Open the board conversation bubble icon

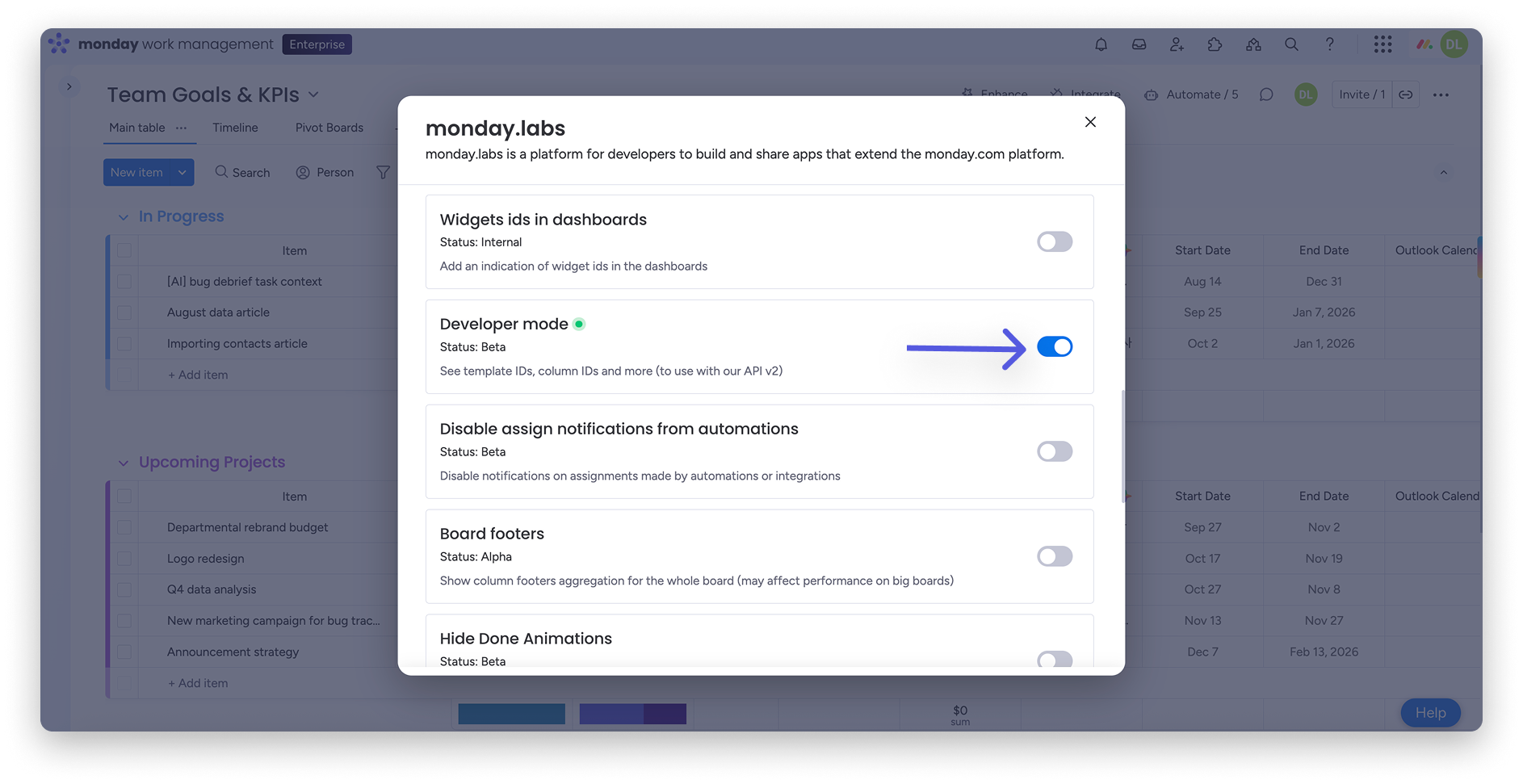click(x=1266, y=94)
